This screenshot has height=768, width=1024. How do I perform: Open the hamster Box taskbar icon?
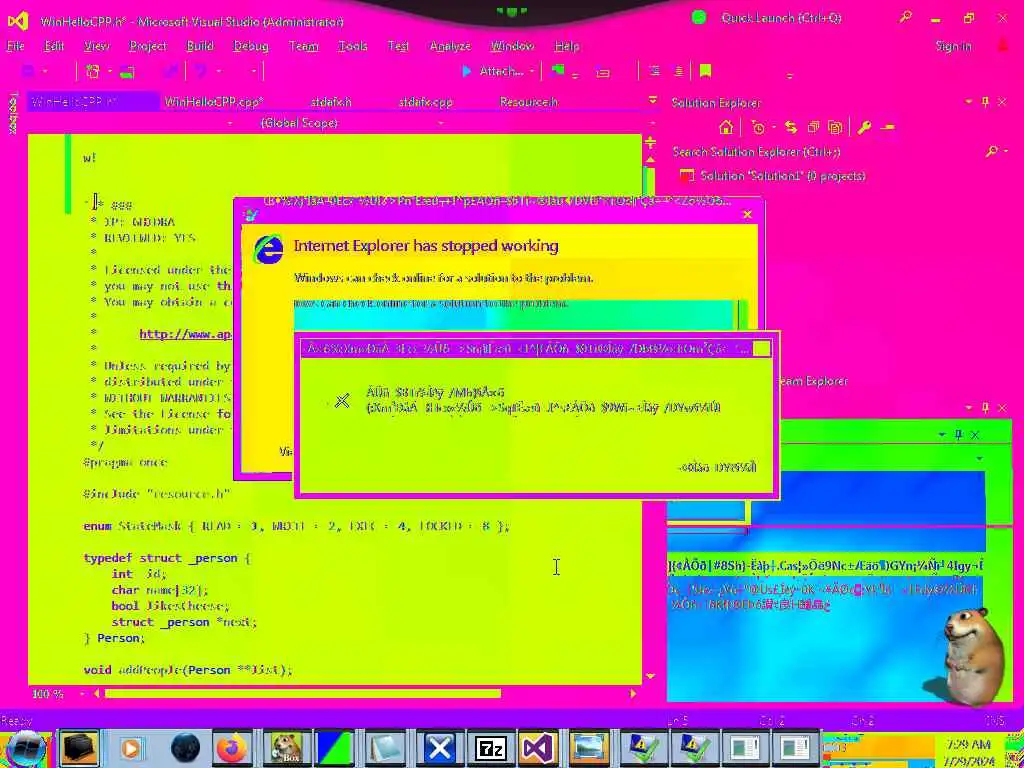(x=287, y=748)
